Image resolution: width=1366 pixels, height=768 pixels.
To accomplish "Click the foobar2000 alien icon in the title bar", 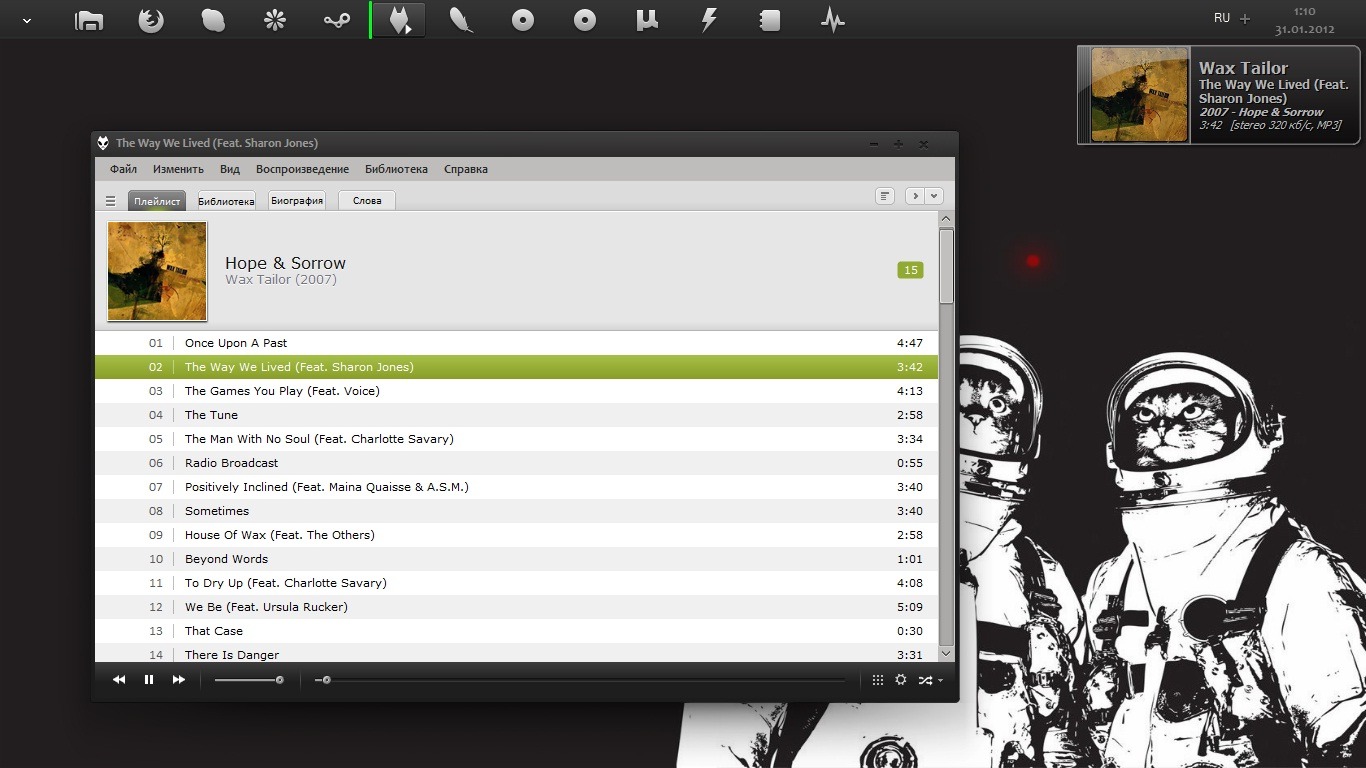I will coord(103,143).
